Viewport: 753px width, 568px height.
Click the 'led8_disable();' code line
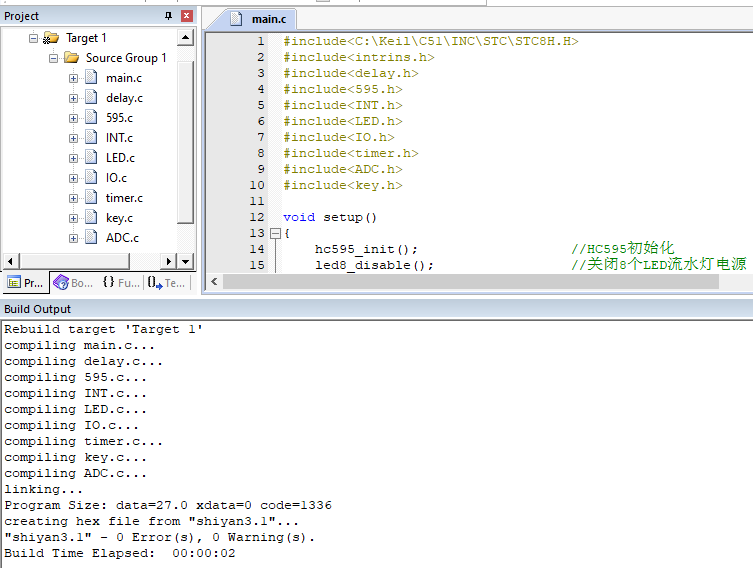point(374,266)
